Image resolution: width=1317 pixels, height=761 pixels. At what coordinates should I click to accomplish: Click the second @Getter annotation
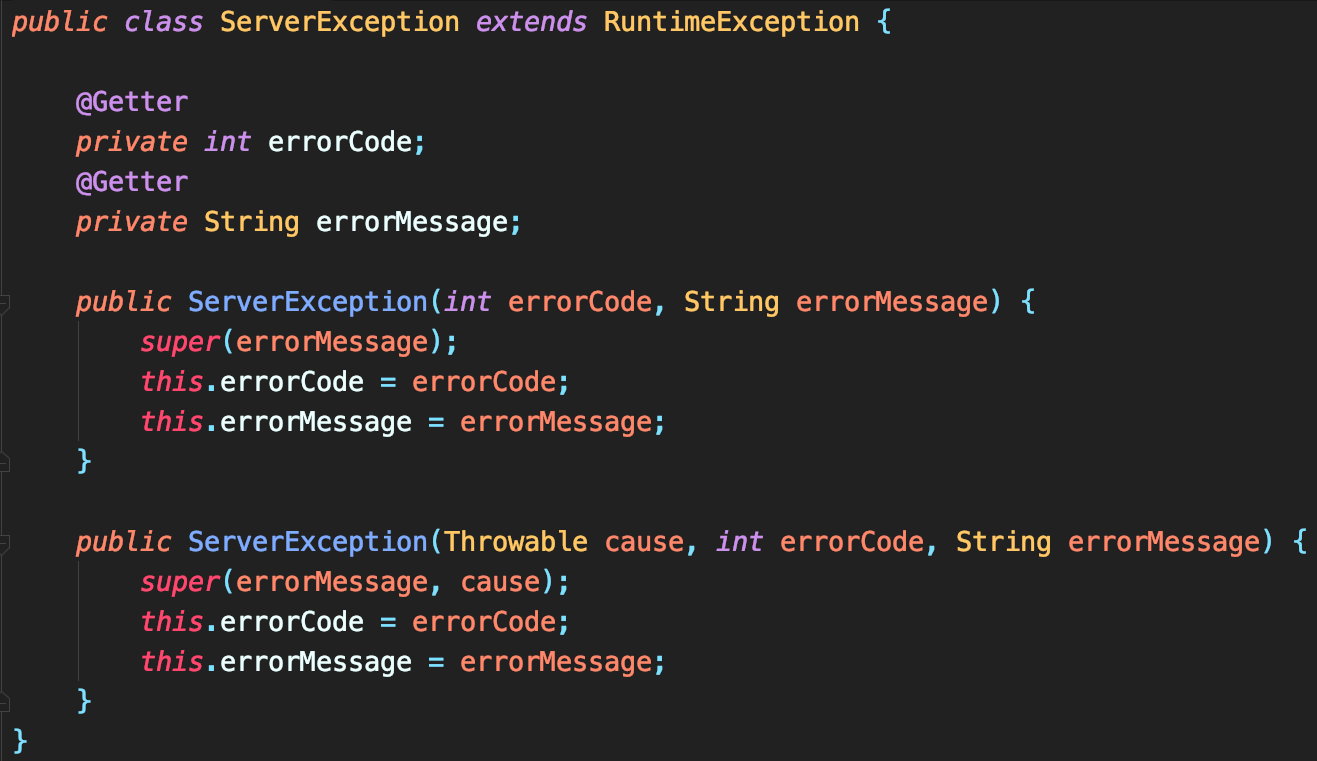pos(131,182)
